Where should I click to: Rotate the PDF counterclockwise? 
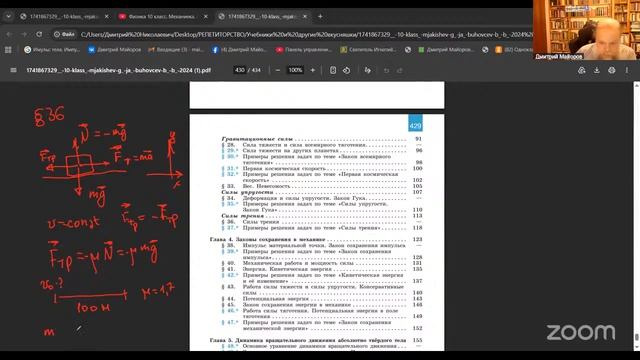tap(347, 70)
